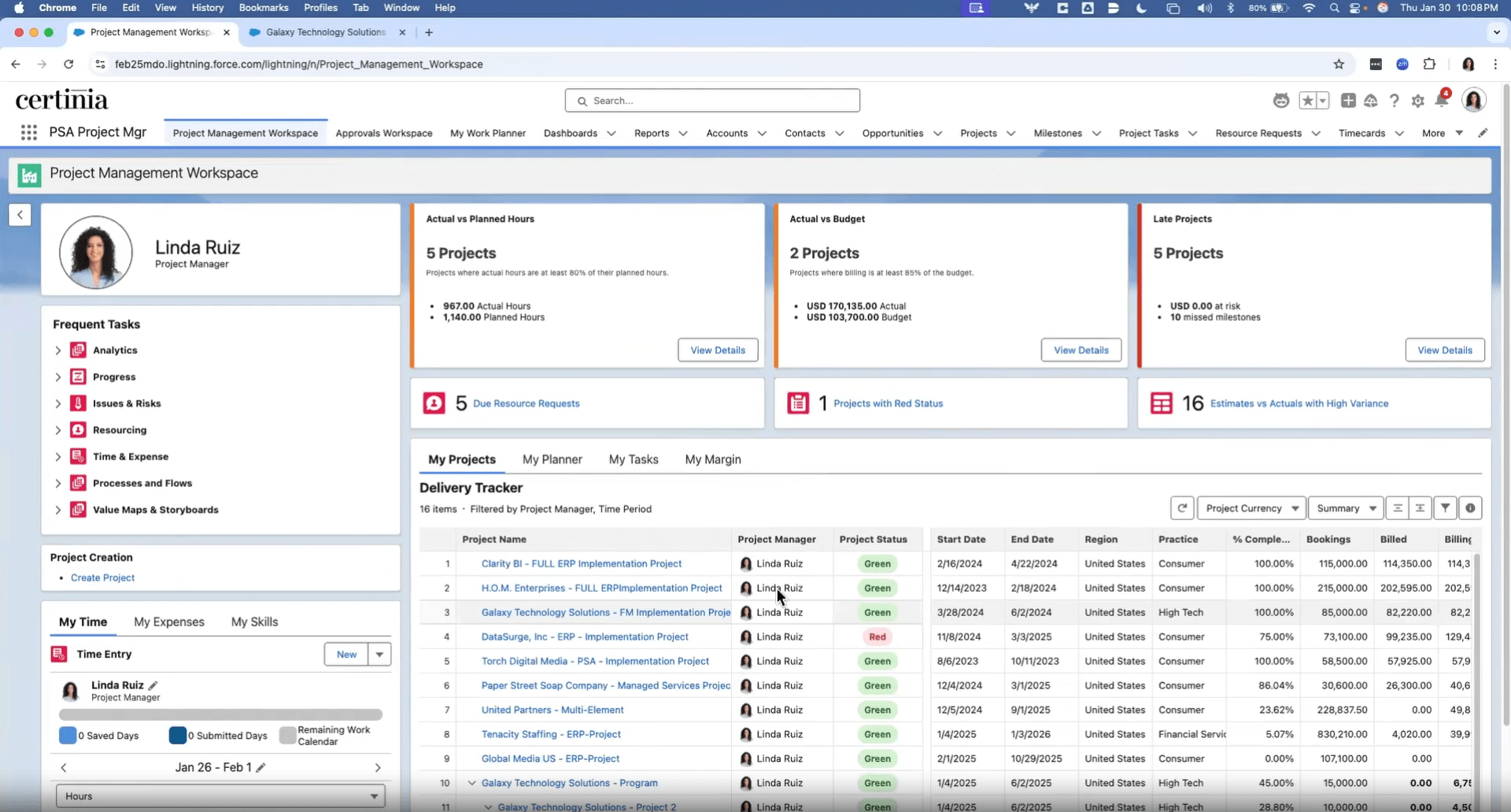Click View Details for Late Projects
The width and height of the screenshot is (1511, 812).
(1446, 349)
